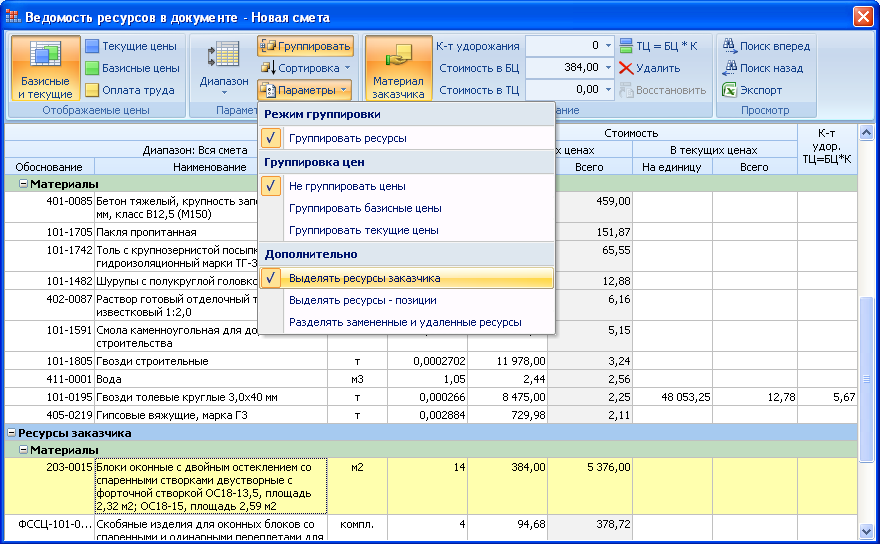Click Стоимость в ТЦ field with 0,00
This screenshot has width=880, height=544.
(x=564, y=90)
